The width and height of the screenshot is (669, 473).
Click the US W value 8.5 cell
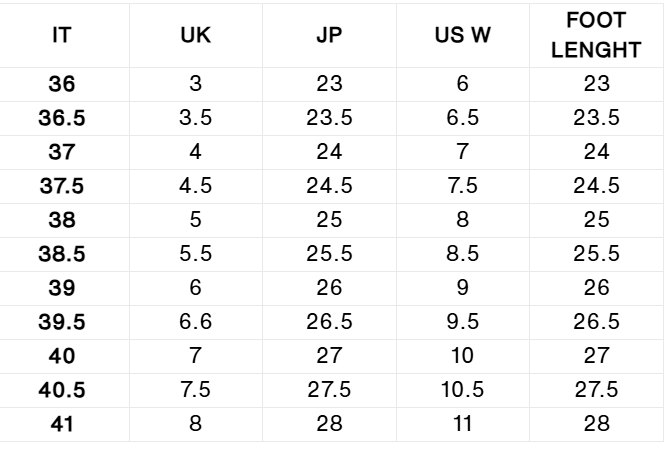462,254
